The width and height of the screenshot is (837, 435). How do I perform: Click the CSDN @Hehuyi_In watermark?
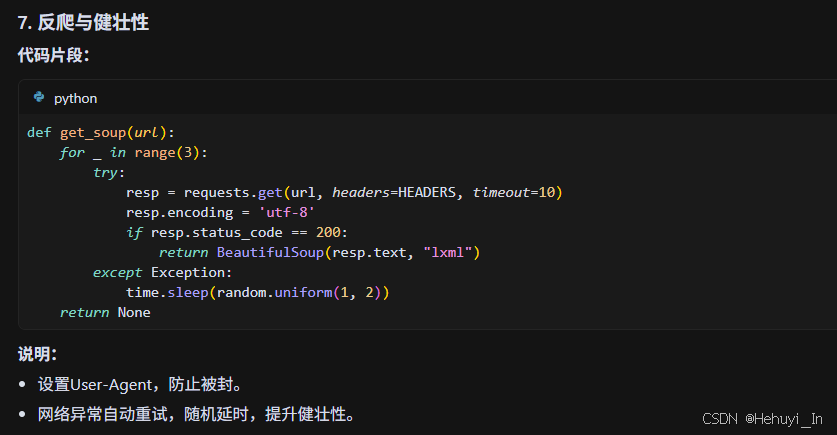762,419
